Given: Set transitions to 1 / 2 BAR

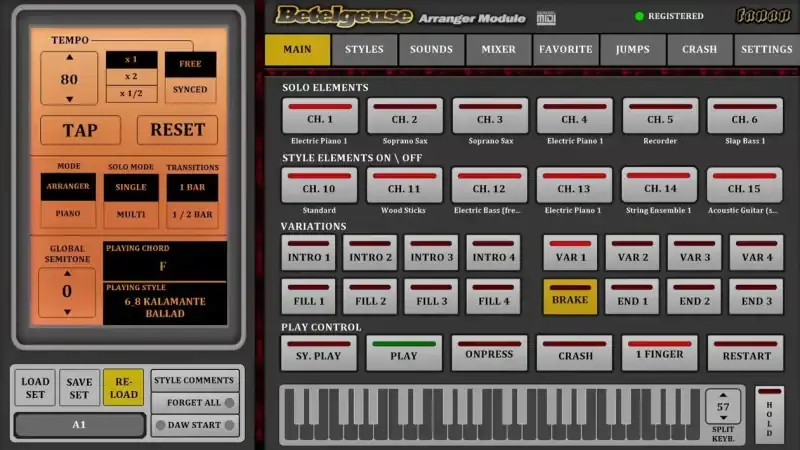Looking at the screenshot, I should pos(192,214).
